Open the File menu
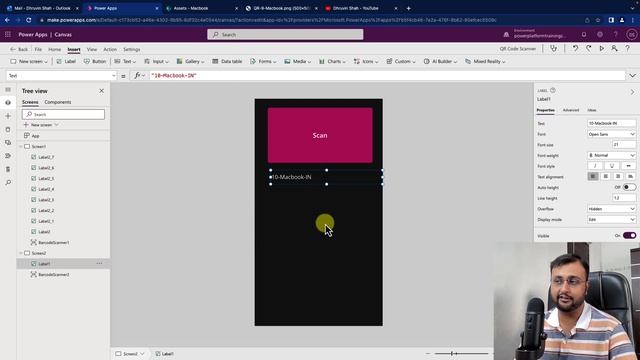This screenshot has width=640, height=360. click(x=38, y=49)
